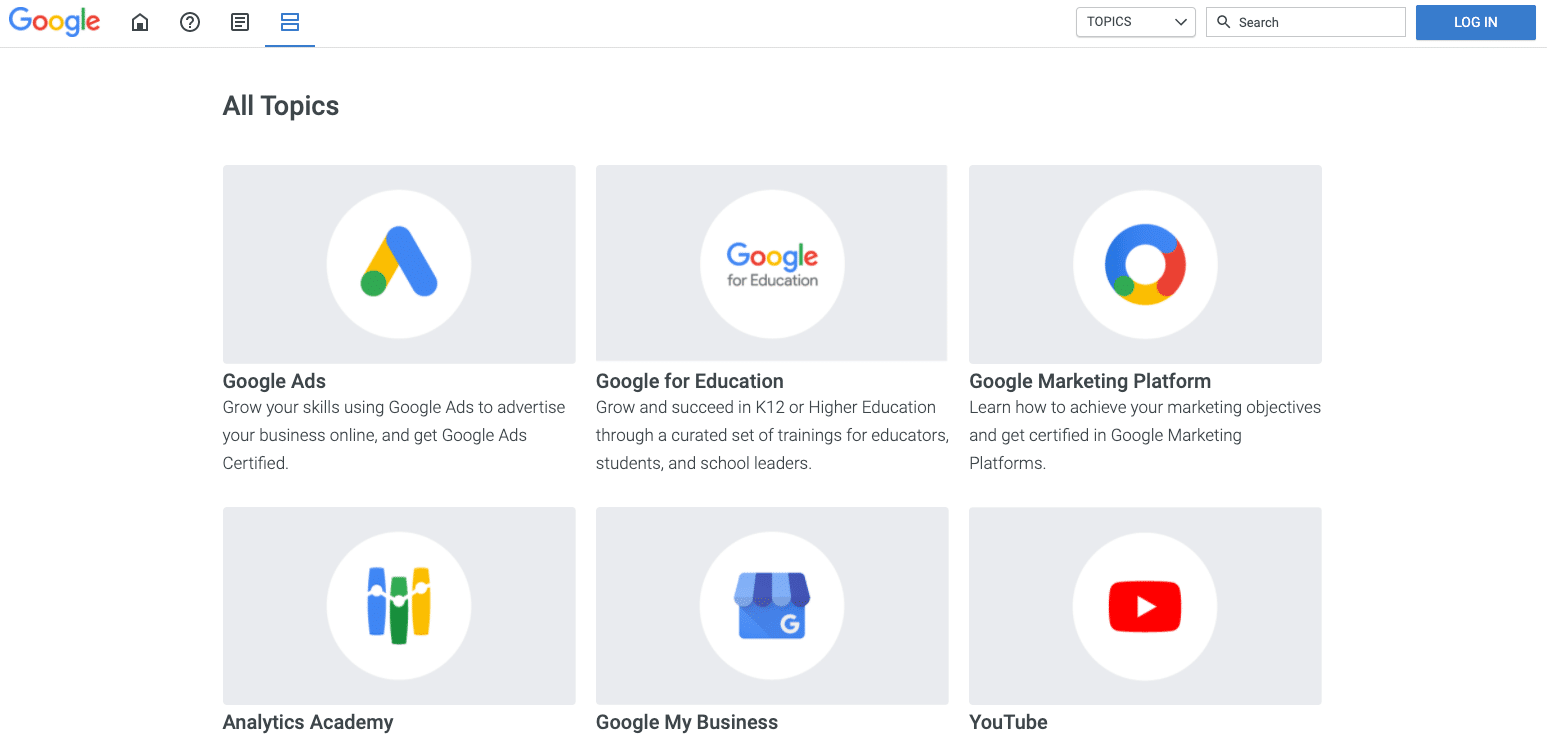Open Google Marketing Platform title link
Image resolution: width=1547 pixels, height=739 pixels.
click(x=1089, y=381)
